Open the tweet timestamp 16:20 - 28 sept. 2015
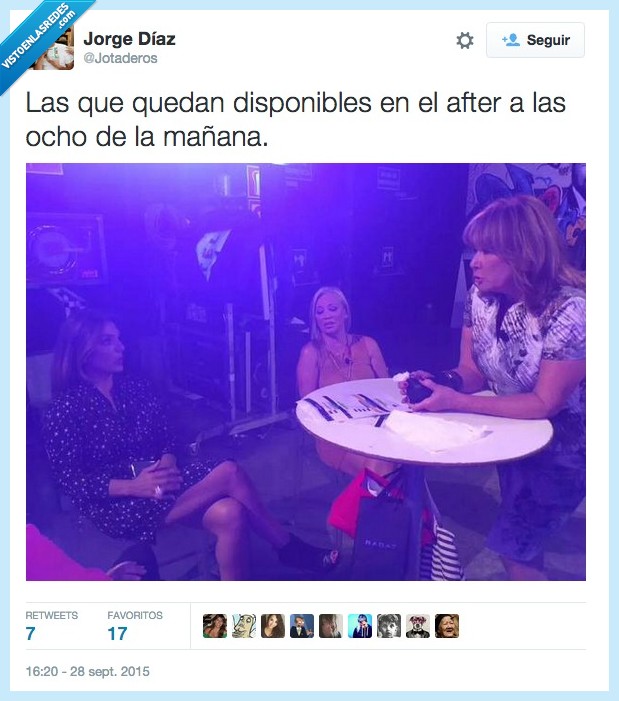619x701 pixels. (88, 671)
